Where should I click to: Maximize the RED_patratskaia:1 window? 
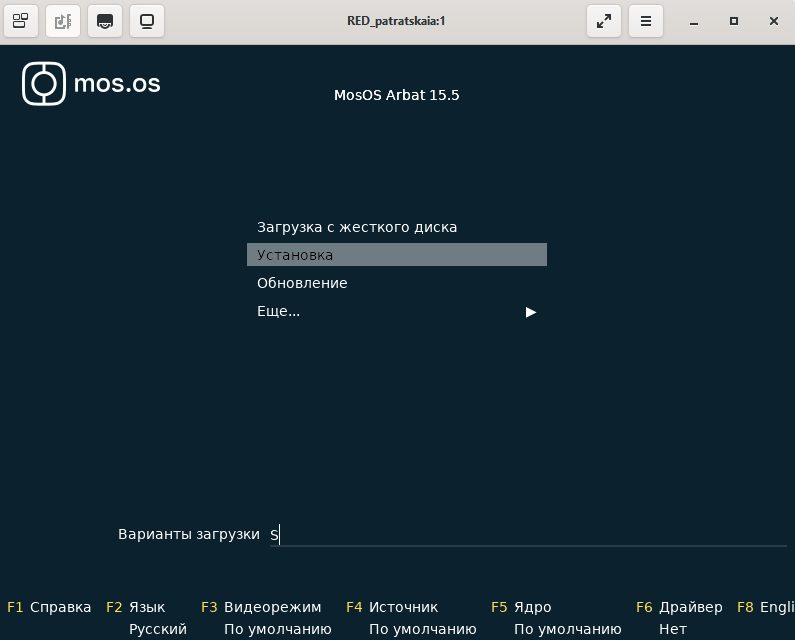(734, 21)
